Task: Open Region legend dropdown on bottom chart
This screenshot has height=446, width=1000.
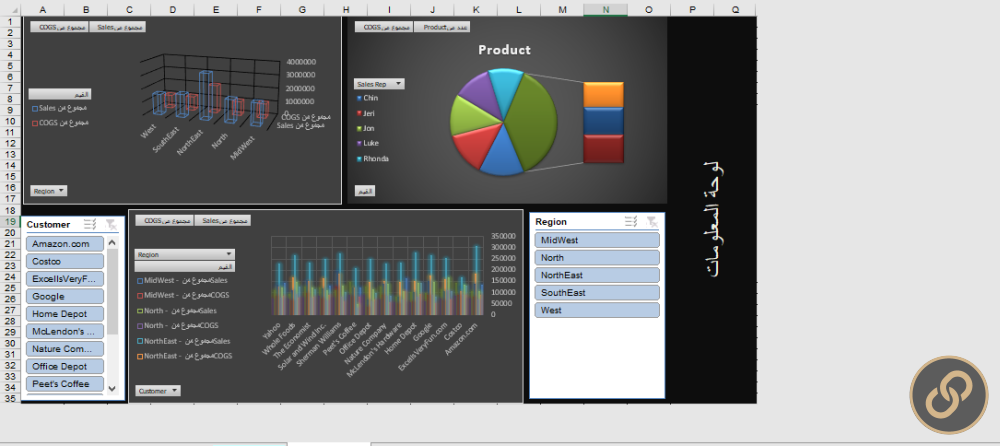Action: 185,254
